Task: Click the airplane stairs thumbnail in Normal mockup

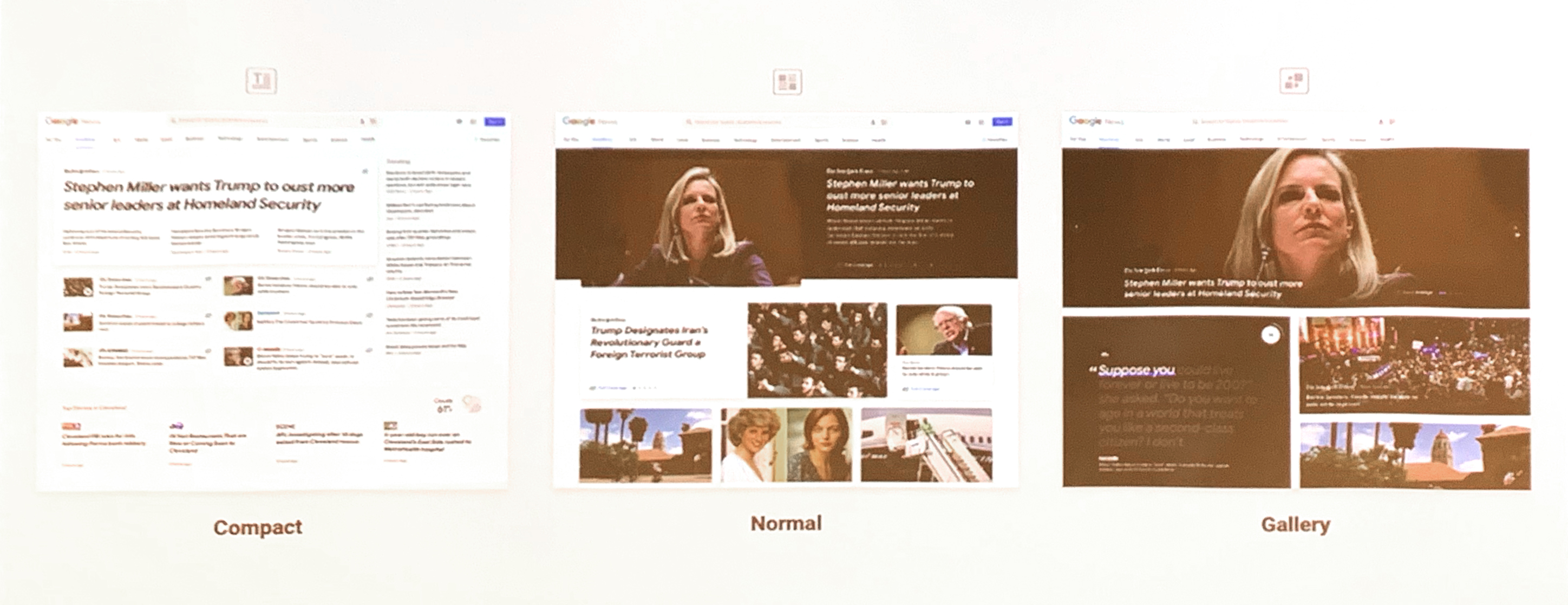Action: [926, 445]
